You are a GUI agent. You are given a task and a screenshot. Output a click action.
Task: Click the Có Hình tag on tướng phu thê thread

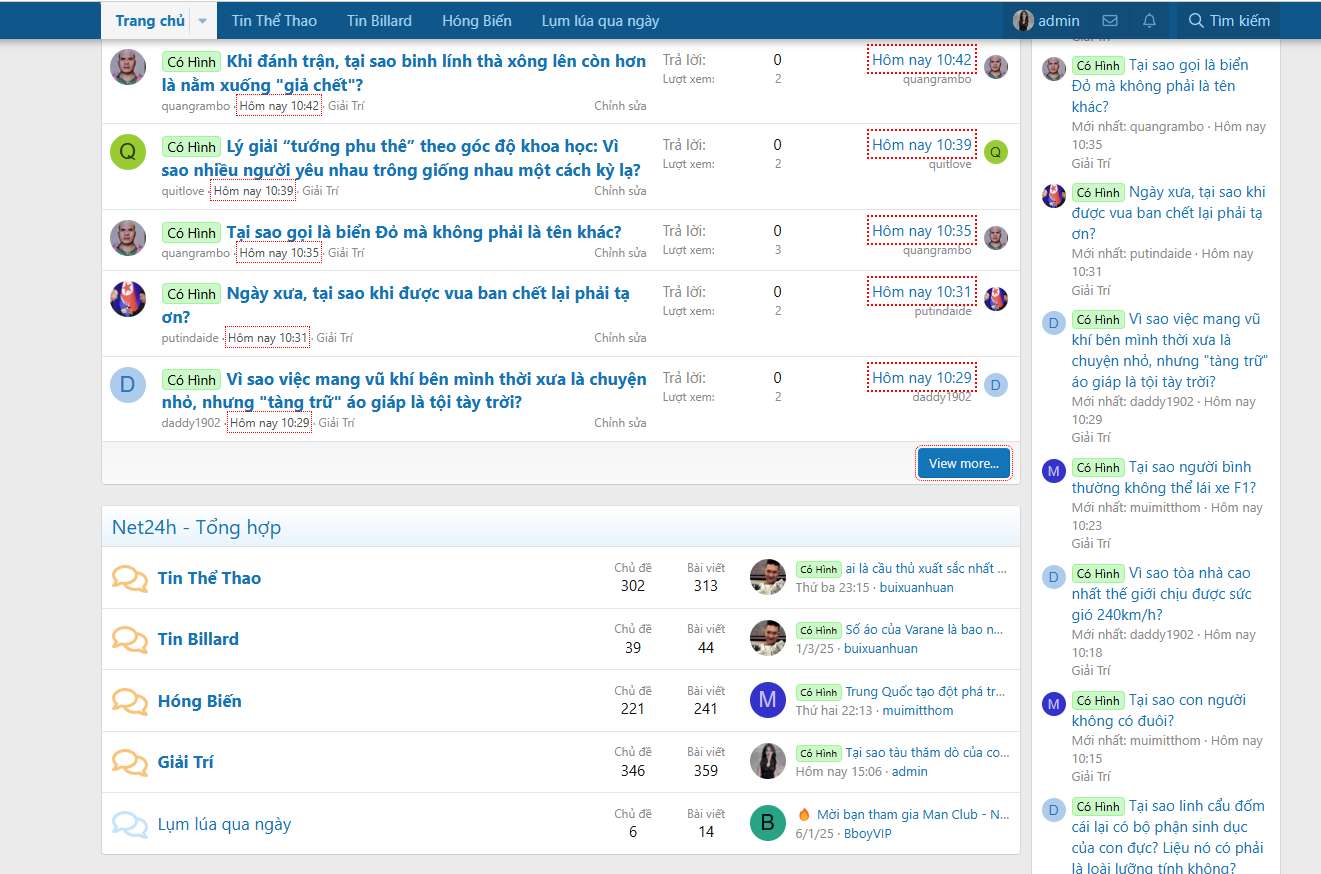click(x=191, y=147)
